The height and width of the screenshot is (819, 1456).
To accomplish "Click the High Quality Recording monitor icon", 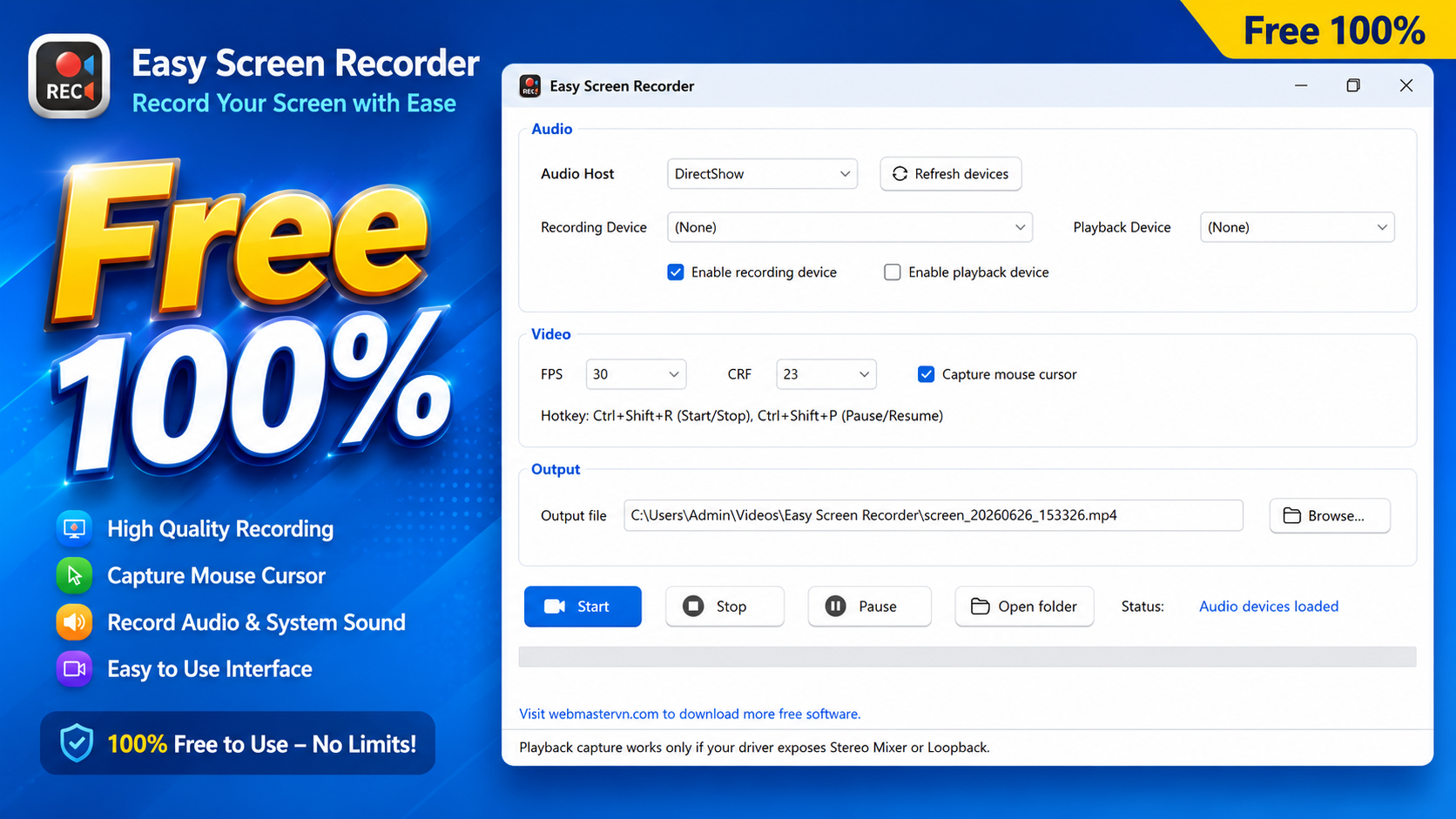I will pyautogui.click(x=75, y=528).
